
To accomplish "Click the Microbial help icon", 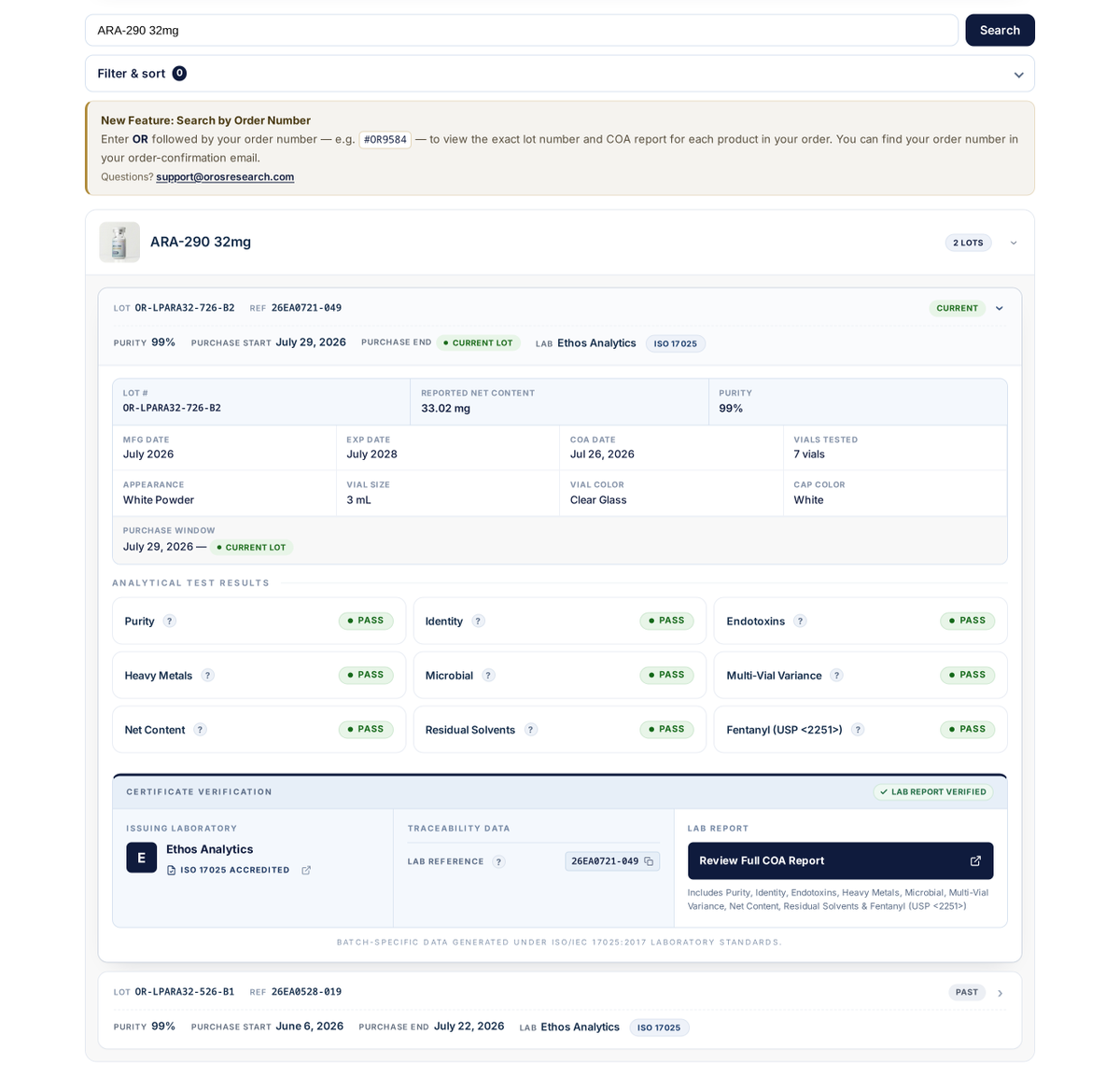I will 488,676.
